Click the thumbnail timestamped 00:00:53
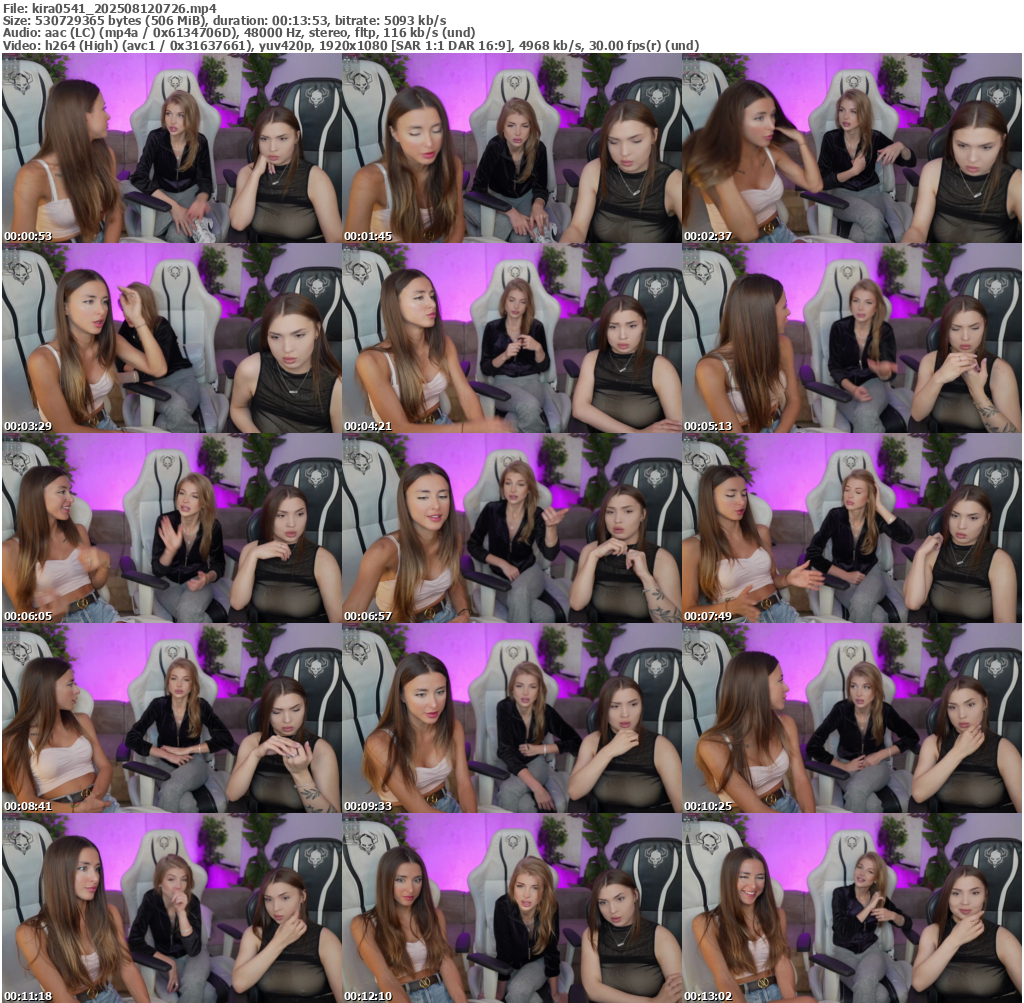Screen dimensions: 1024x1003 [172, 148]
